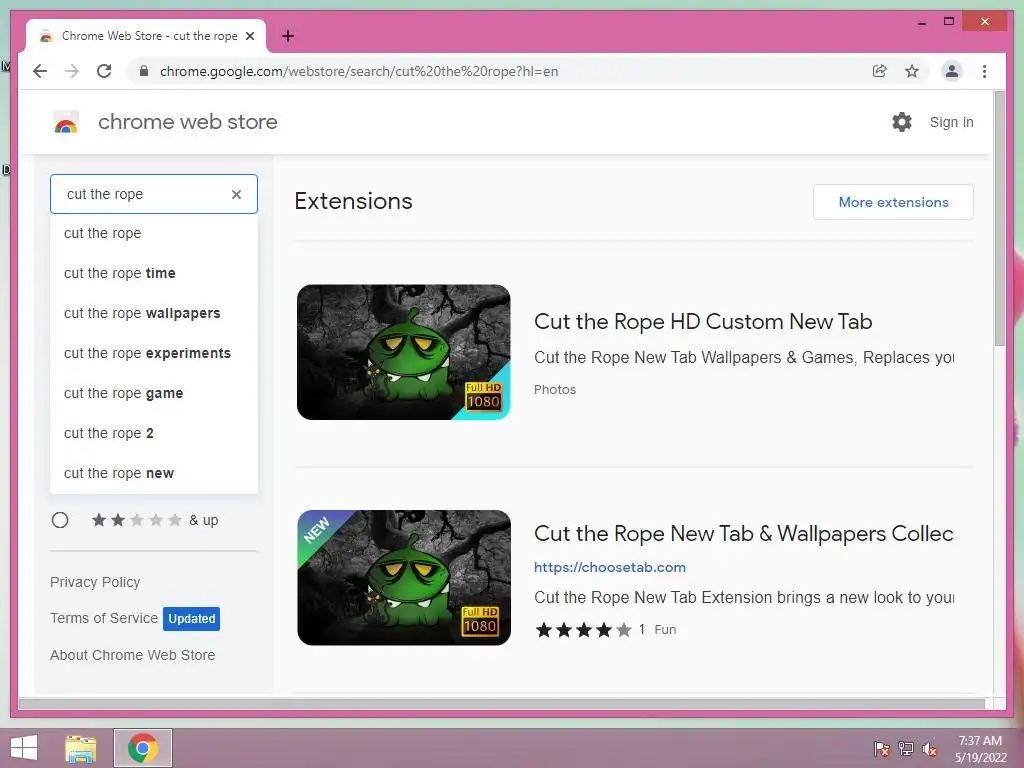Screen dimensions: 1024x768
Task: Click the Sign in link
Action: (952, 122)
